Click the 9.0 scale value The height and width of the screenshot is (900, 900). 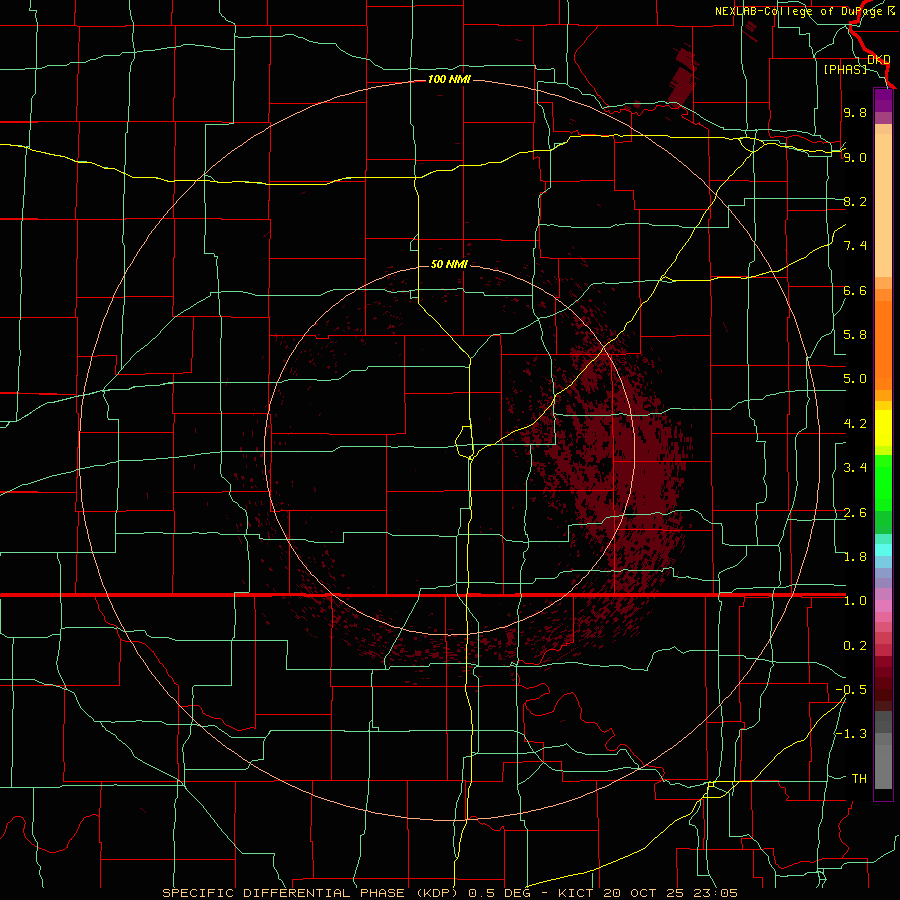[855, 157]
